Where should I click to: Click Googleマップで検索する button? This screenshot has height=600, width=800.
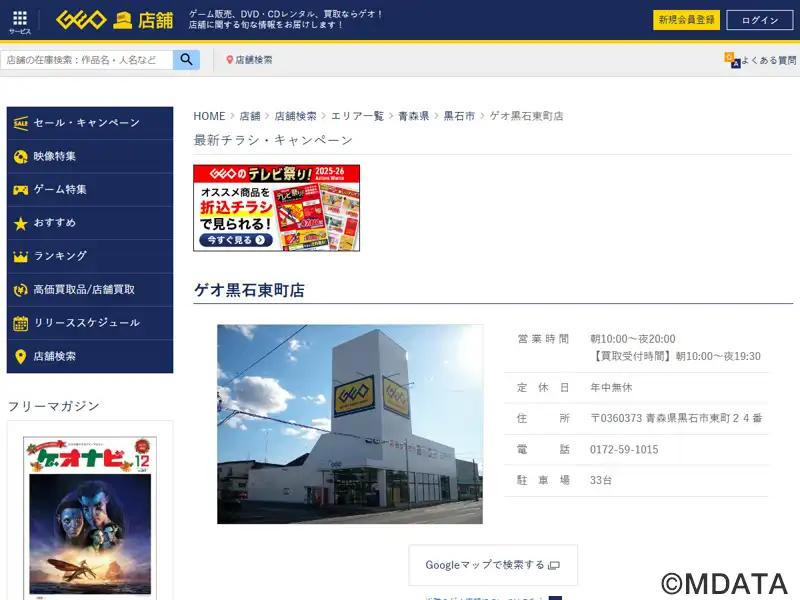tap(493, 565)
